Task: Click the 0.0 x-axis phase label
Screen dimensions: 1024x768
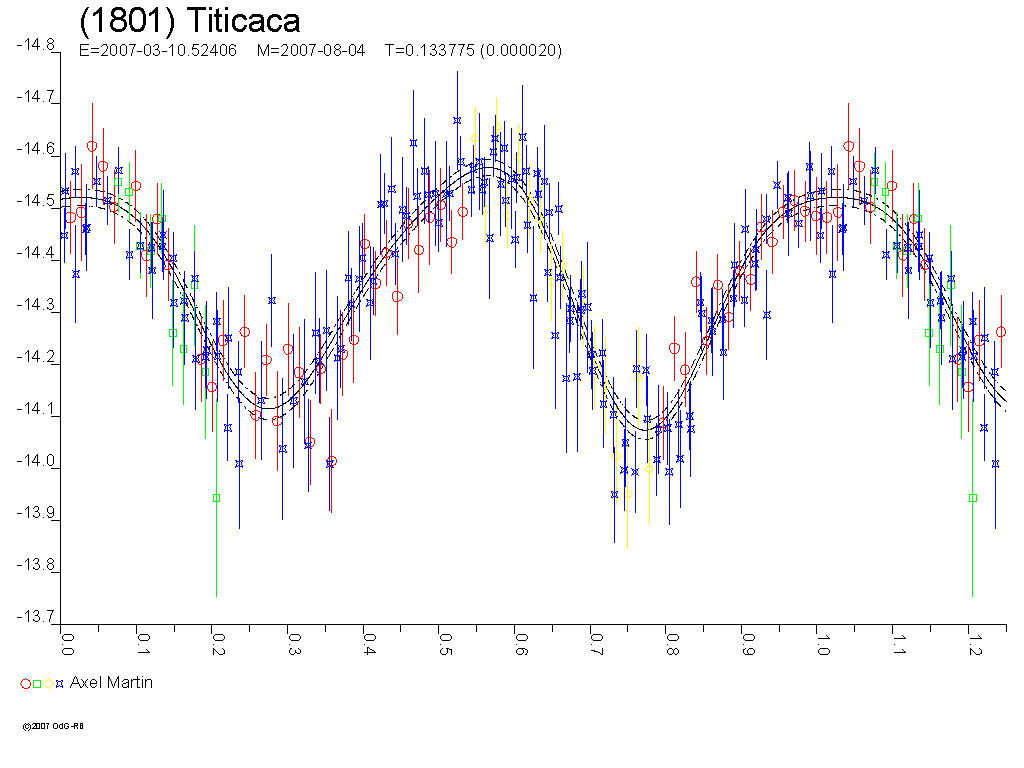Action: [68, 640]
